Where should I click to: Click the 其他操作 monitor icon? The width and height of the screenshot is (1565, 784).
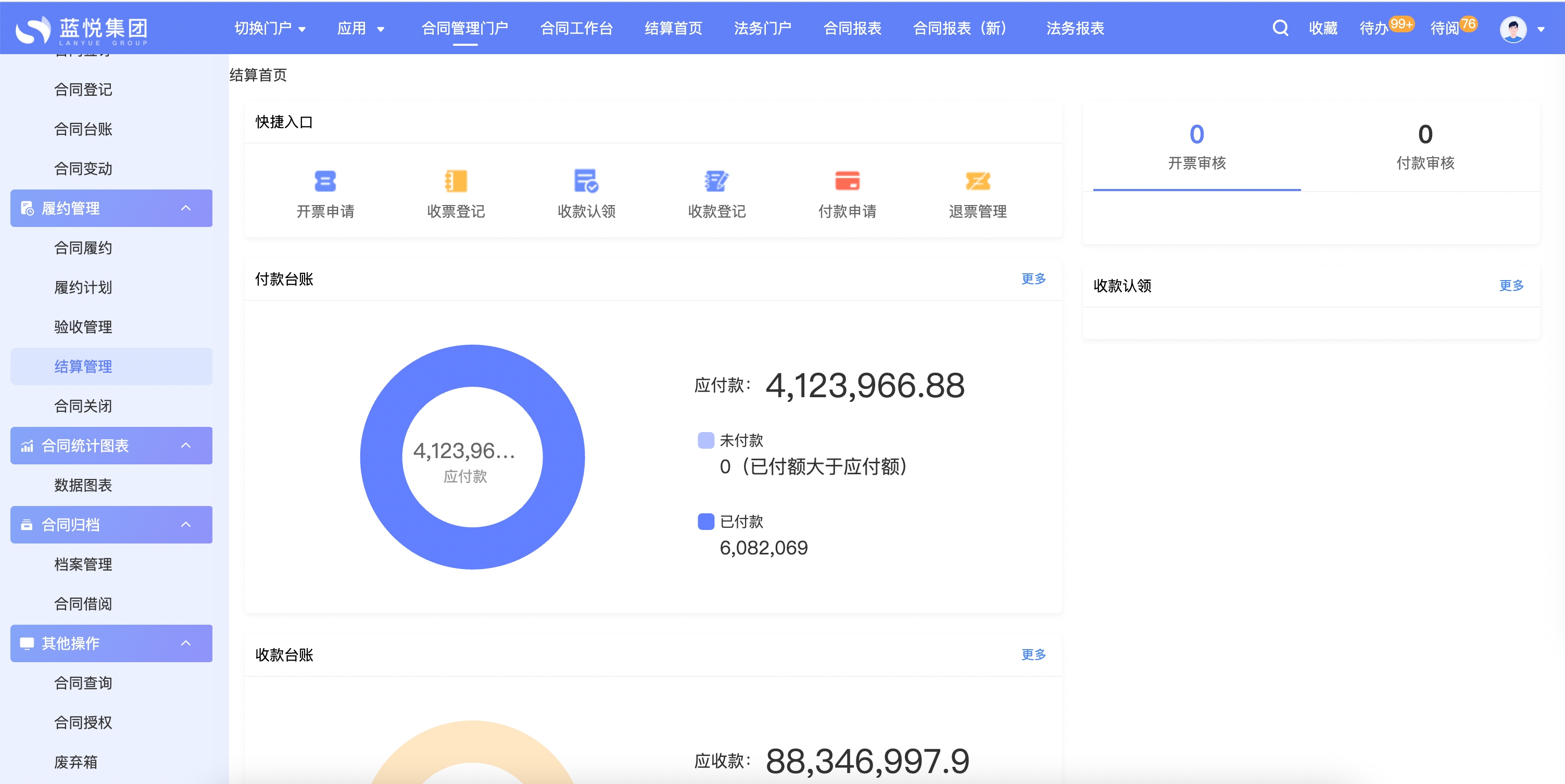pyautogui.click(x=27, y=643)
